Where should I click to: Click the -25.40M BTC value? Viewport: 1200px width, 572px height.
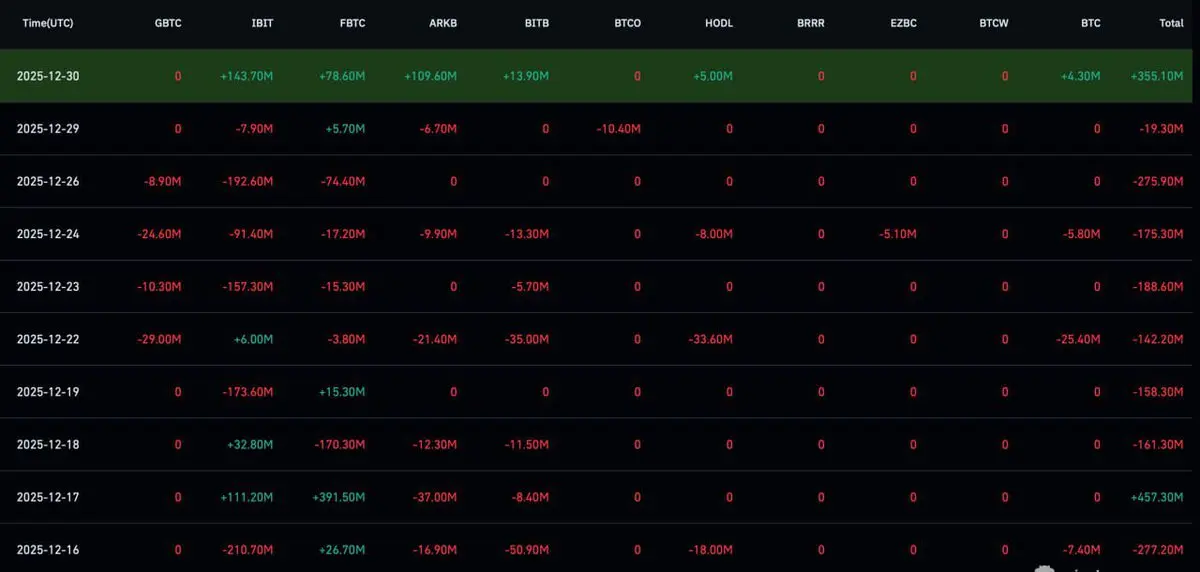[1080, 339]
